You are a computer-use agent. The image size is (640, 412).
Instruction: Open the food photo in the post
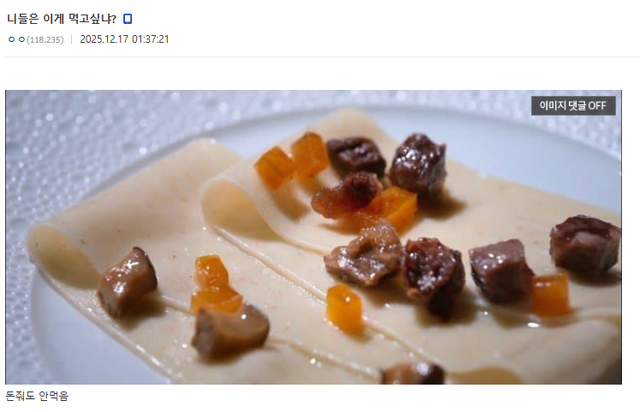click(x=313, y=237)
